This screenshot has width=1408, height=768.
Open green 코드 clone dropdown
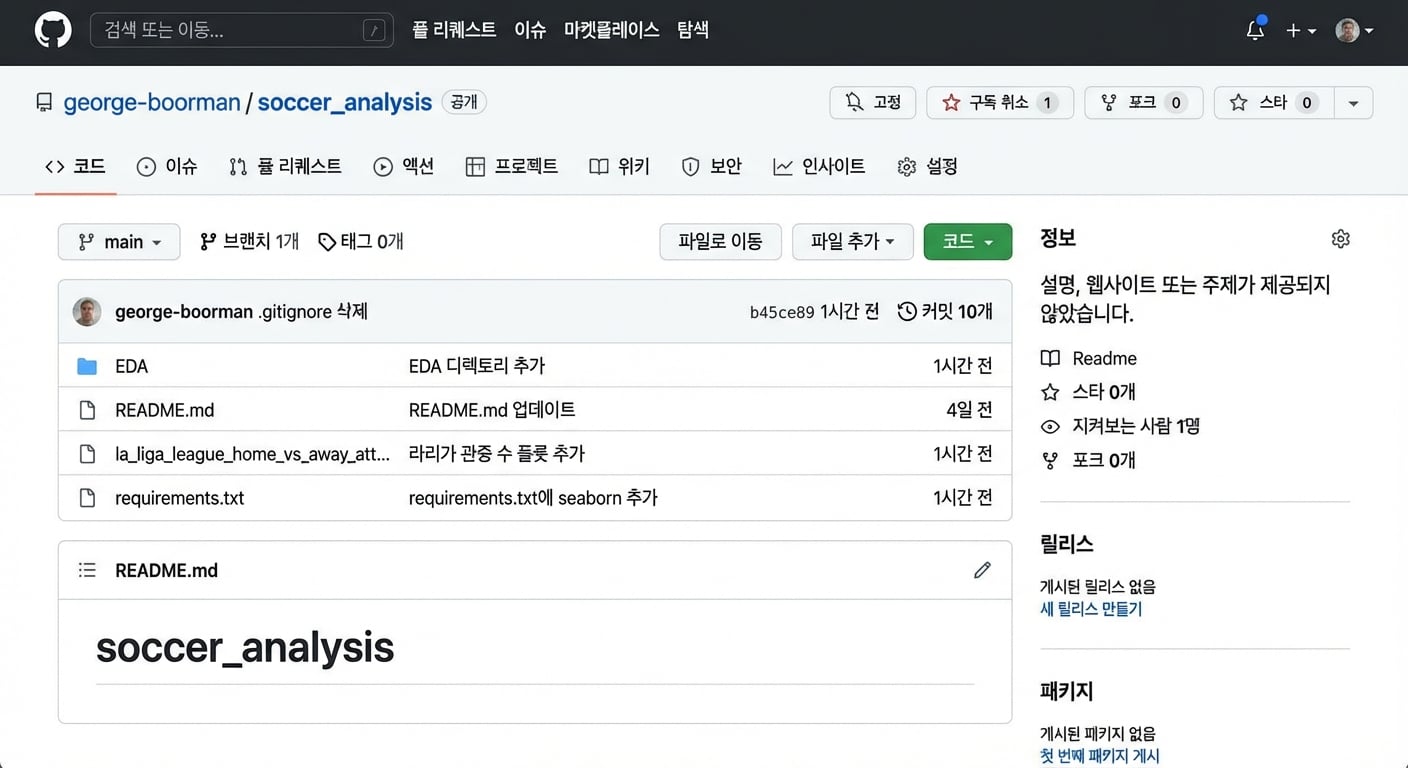pos(968,241)
